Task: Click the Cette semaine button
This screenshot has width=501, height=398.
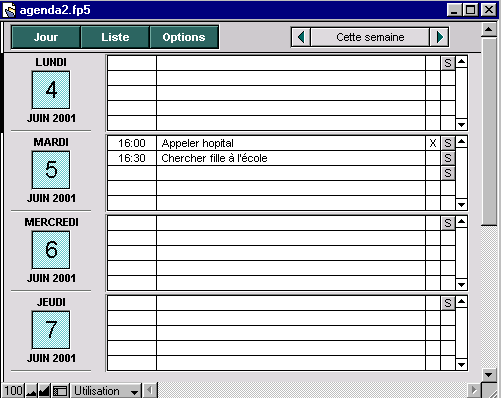Action: click(370, 37)
